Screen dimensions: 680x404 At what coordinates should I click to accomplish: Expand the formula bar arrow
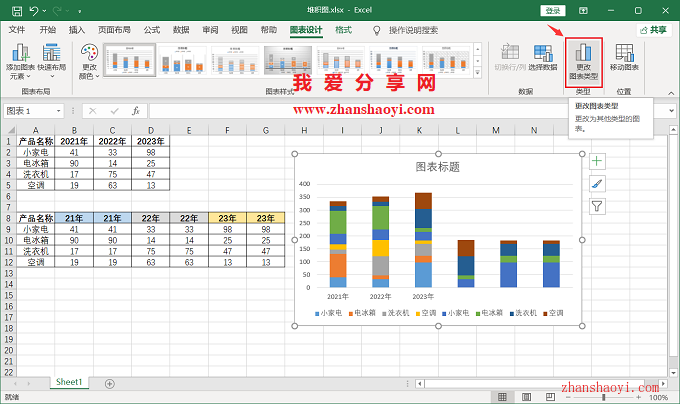671,111
